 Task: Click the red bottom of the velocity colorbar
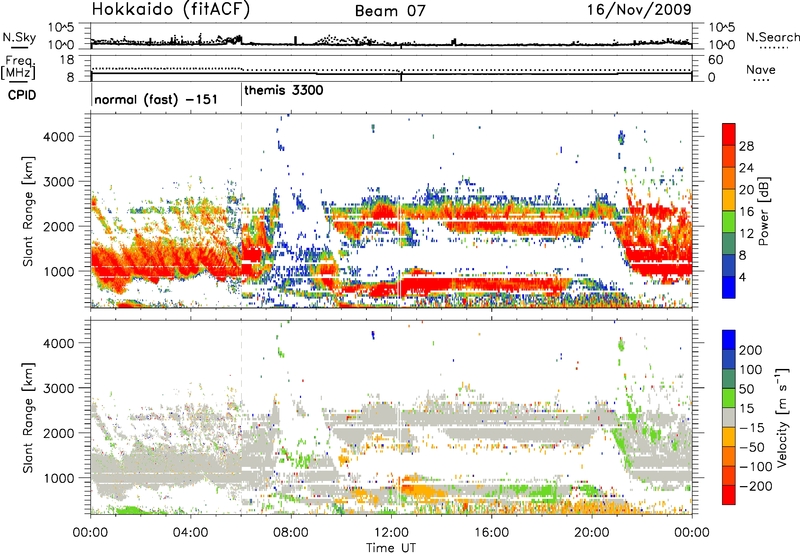pyautogui.click(x=729, y=495)
